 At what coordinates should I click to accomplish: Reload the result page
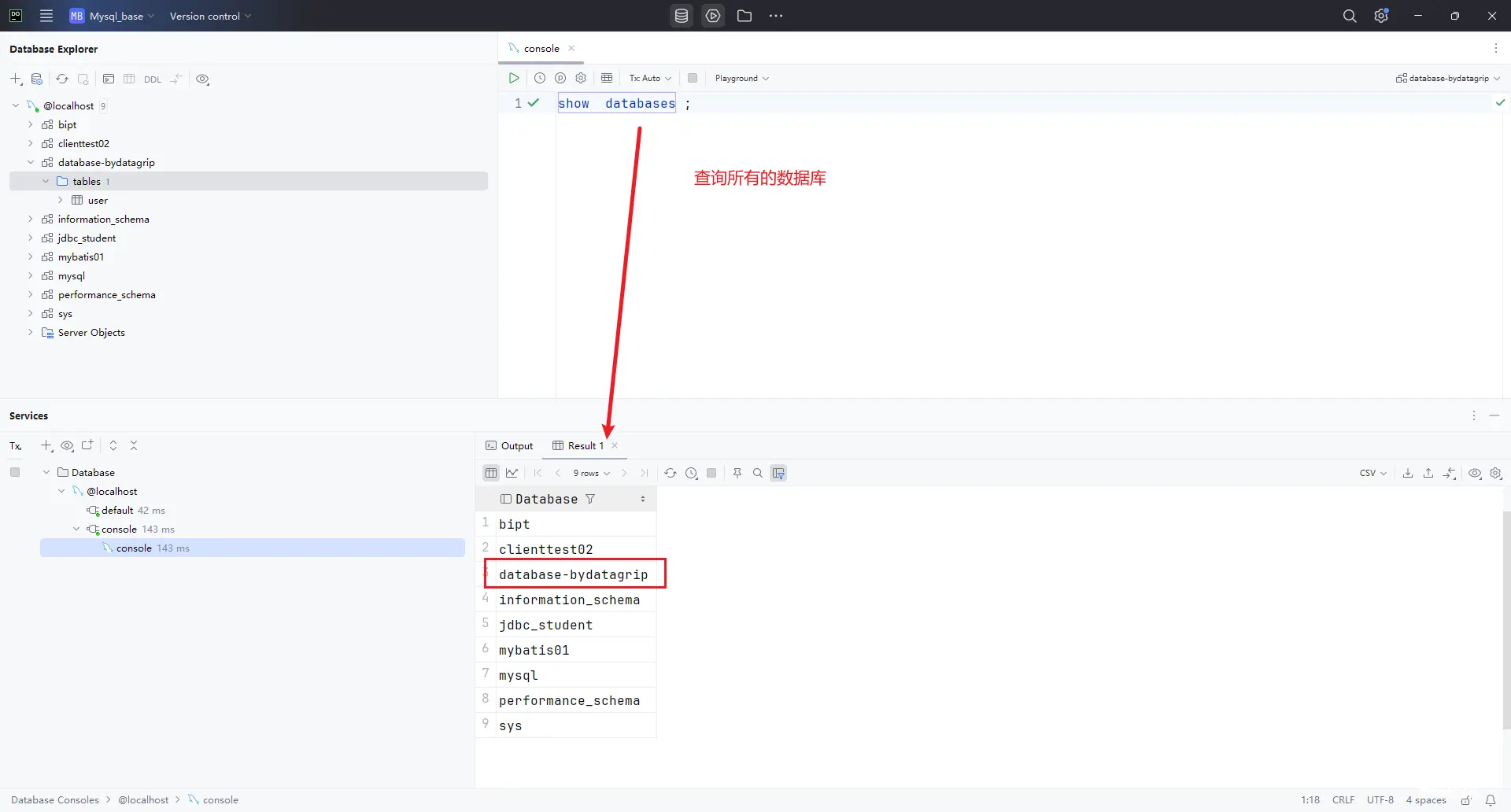click(671, 473)
